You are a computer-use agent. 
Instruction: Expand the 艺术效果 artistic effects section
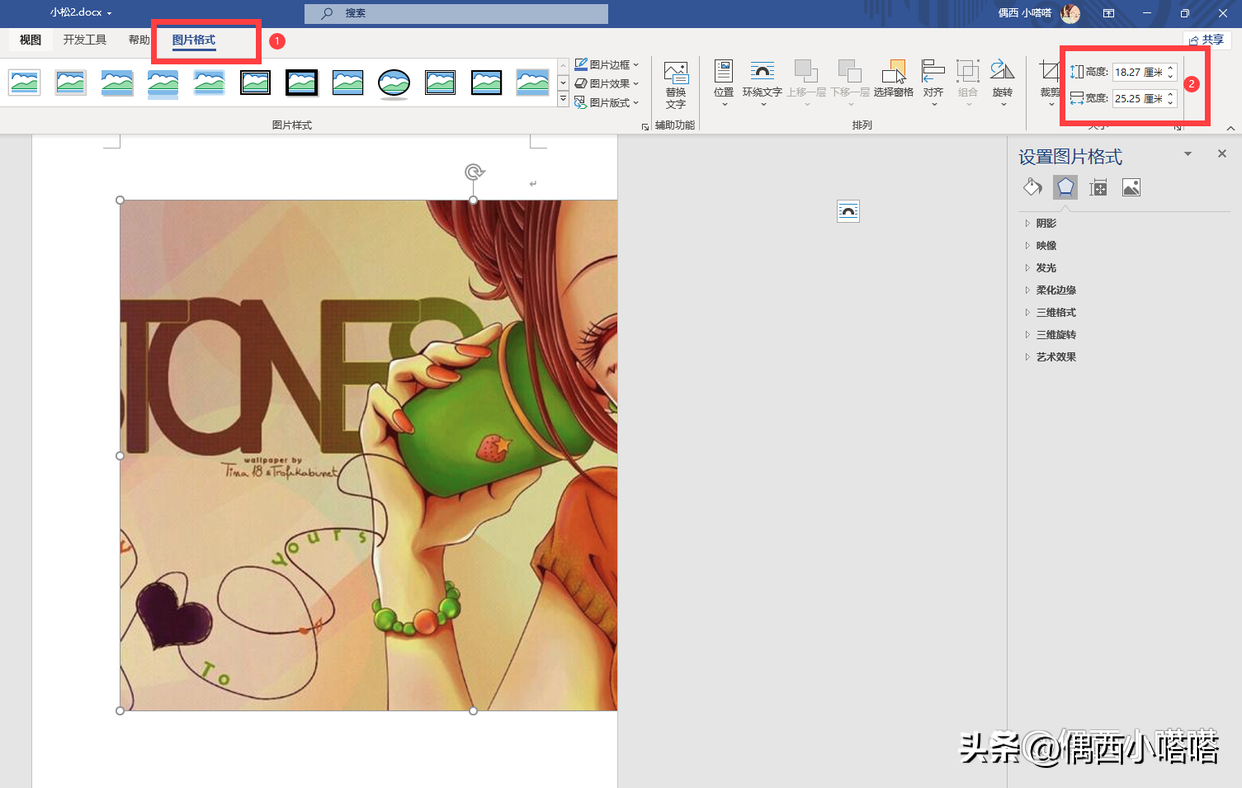click(1055, 357)
